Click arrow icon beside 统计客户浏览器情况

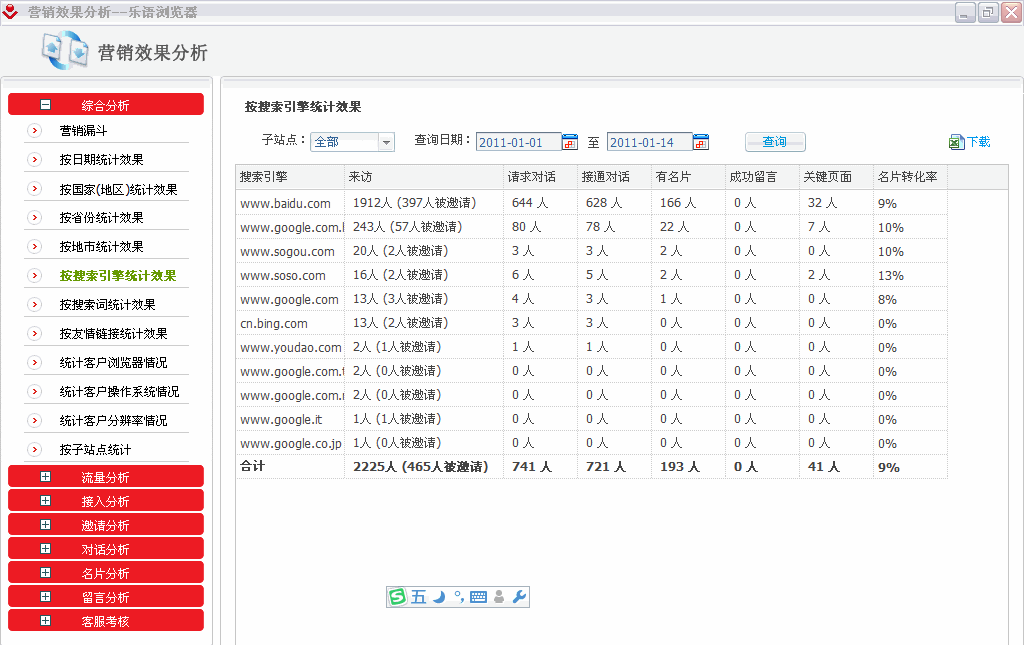(x=35, y=362)
